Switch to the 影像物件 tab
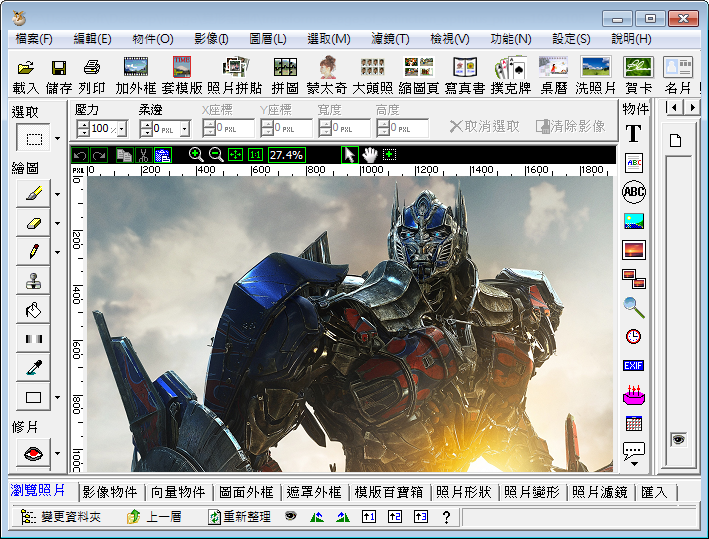 [x=110, y=492]
